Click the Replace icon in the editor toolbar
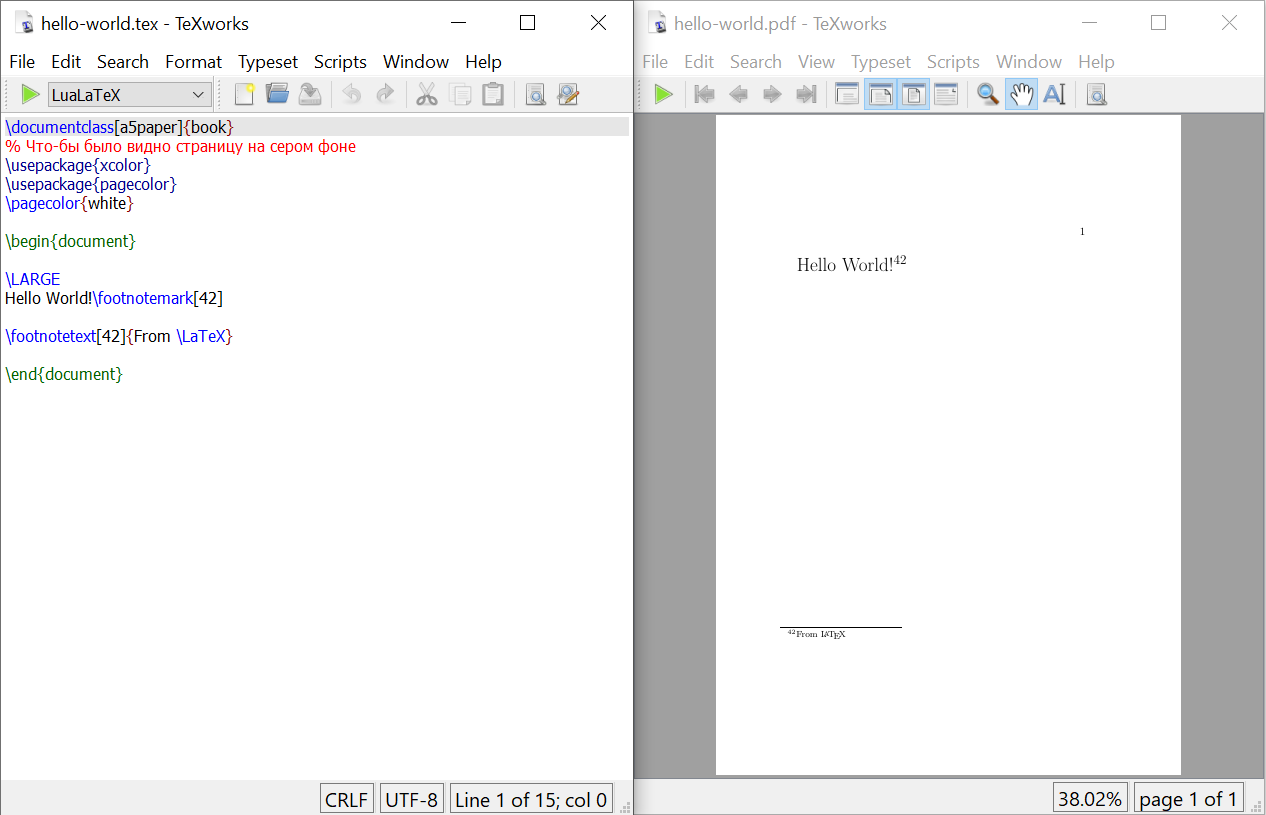The image size is (1266, 815). 568,95
